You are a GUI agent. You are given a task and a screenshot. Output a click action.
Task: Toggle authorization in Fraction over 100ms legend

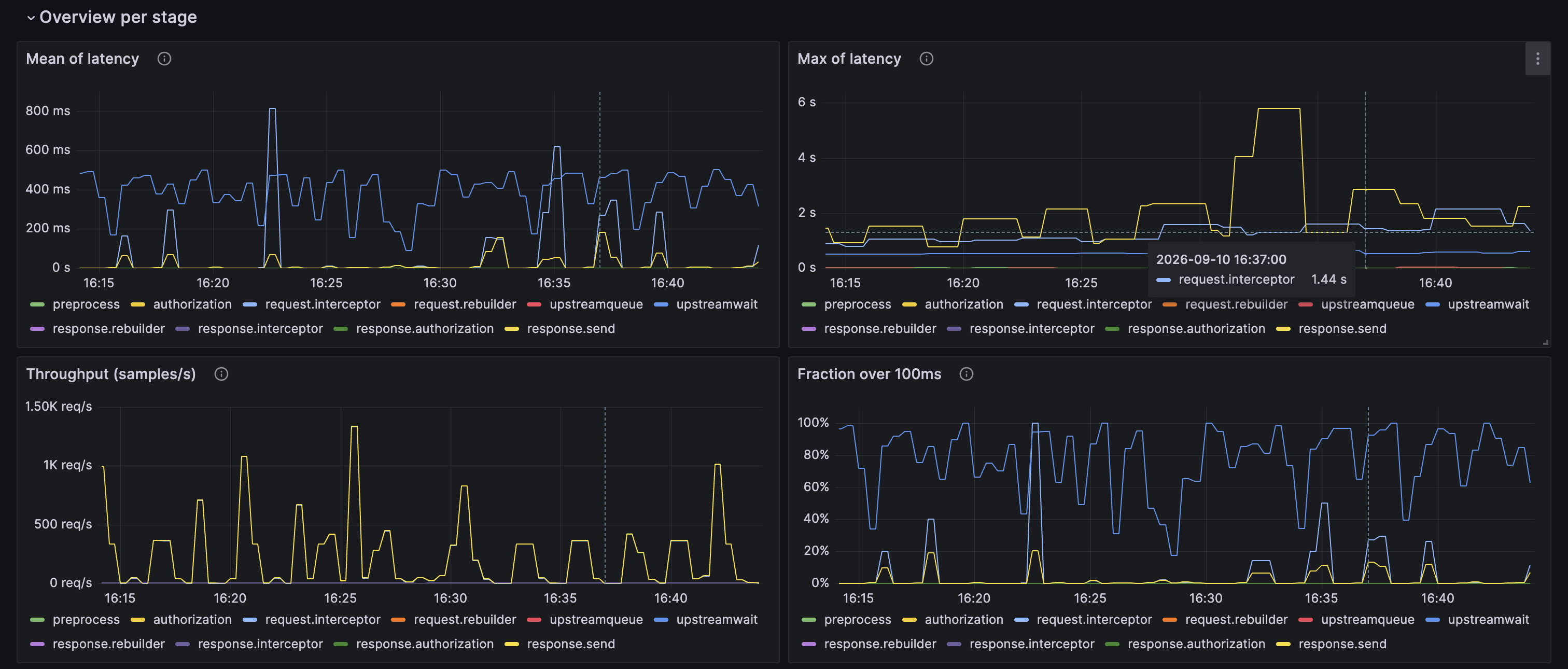tap(963, 620)
